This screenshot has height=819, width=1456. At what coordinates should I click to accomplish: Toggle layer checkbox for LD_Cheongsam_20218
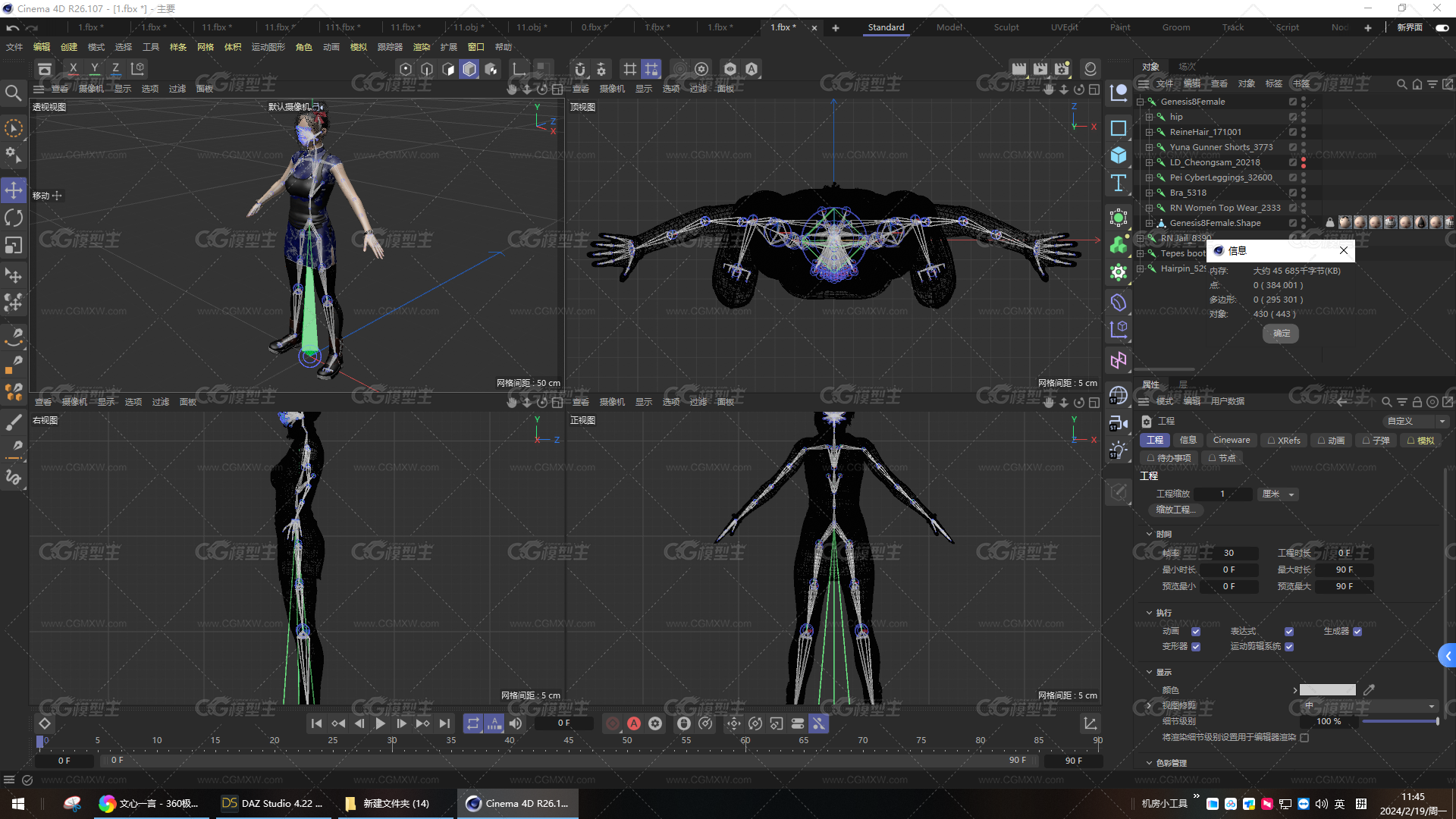coord(1293,162)
